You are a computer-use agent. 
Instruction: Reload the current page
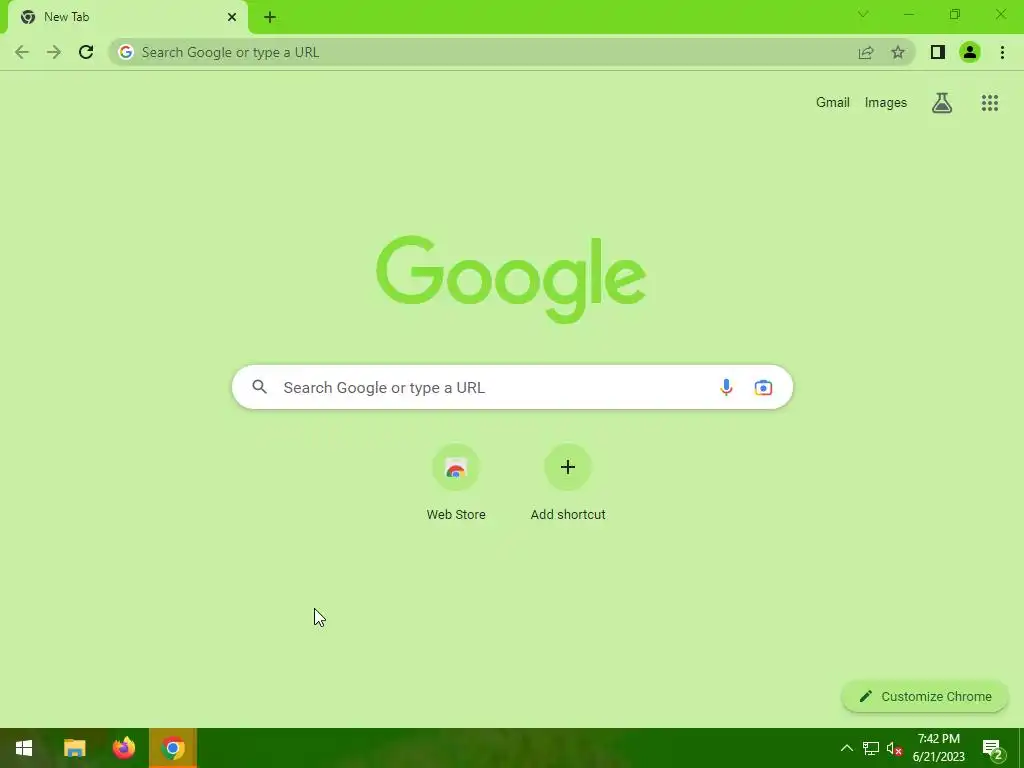tap(86, 52)
